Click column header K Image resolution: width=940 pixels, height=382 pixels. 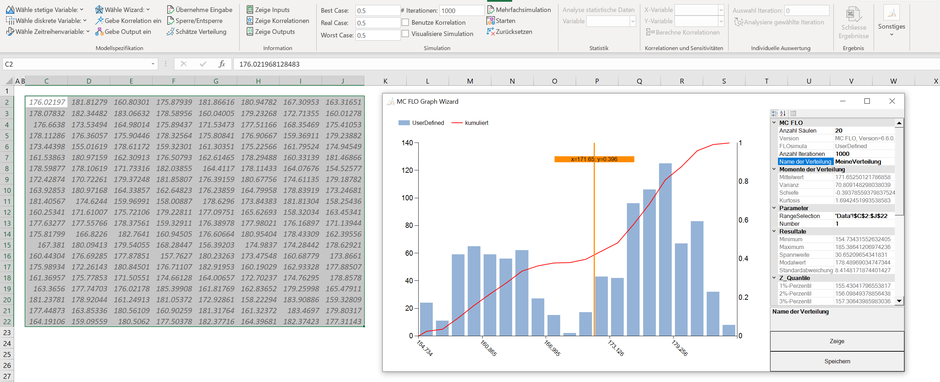tap(385, 81)
